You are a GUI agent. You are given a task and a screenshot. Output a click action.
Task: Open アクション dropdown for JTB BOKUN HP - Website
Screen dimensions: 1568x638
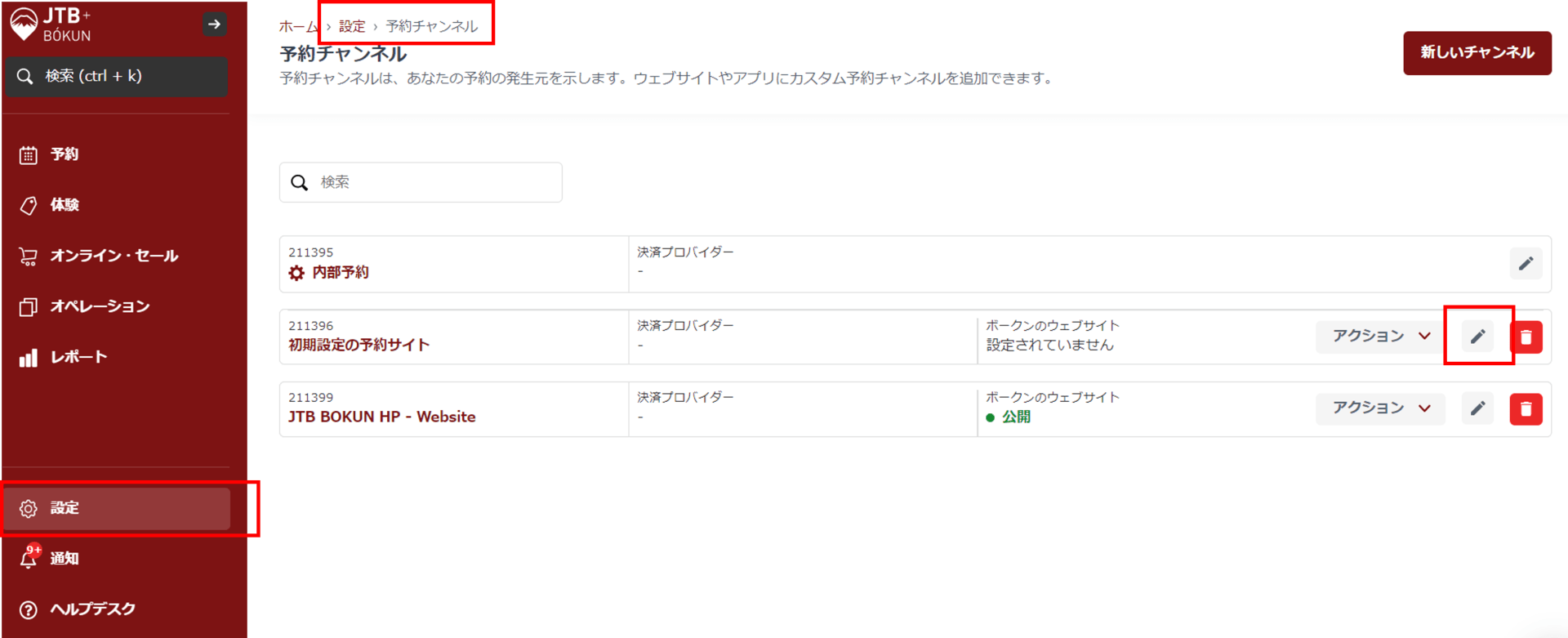tap(1380, 408)
